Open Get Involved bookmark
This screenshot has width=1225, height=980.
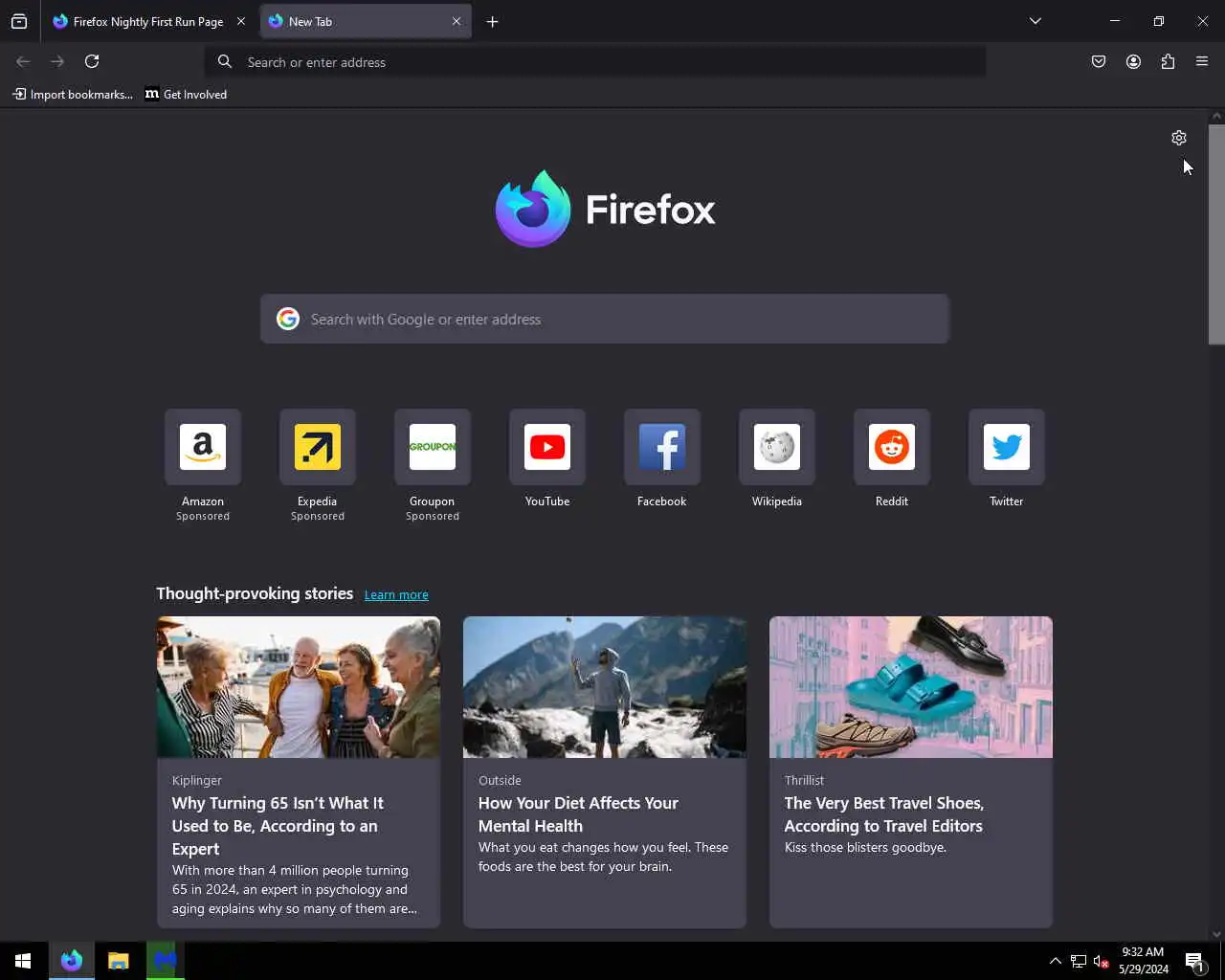(187, 94)
